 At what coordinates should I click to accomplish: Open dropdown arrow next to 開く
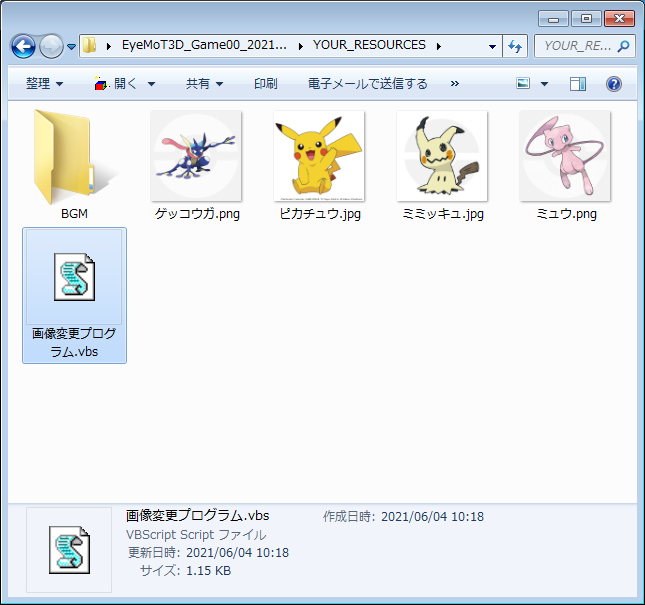click(151, 84)
